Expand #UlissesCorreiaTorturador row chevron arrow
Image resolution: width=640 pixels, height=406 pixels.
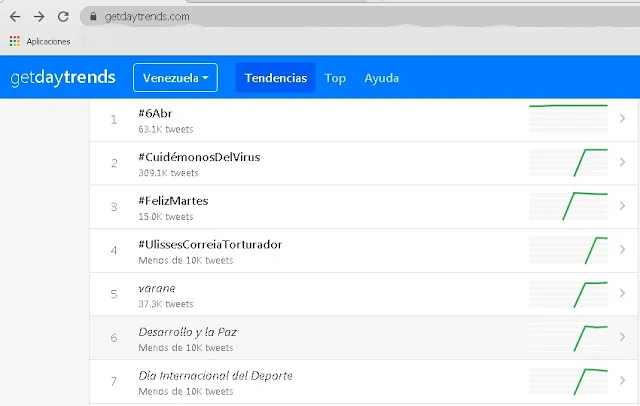[622, 249]
